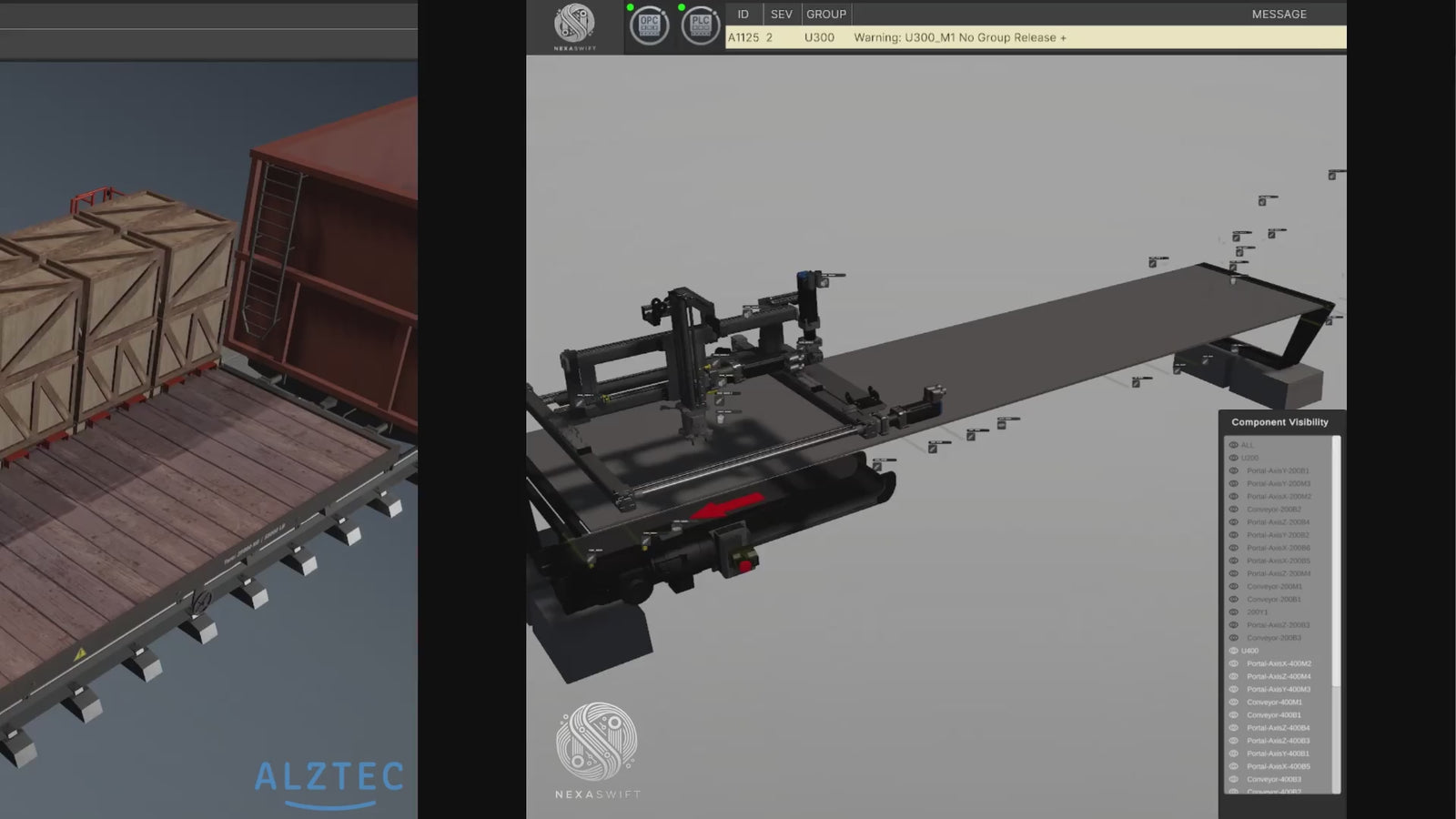Toggle the eye icon for Portal-AxisX-200B5
Viewport: 1456px width, 819px height.
(1234, 561)
